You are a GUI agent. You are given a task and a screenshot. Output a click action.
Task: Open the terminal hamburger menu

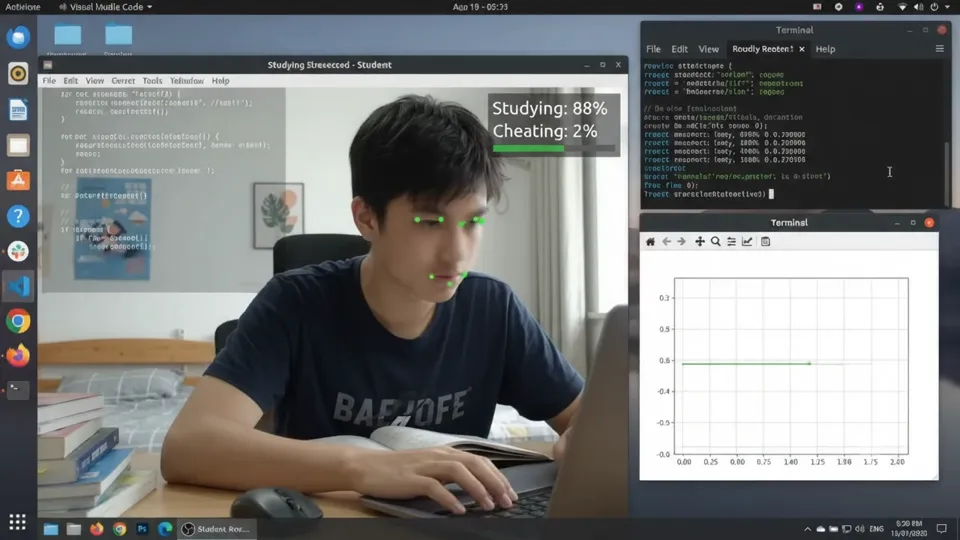[940, 49]
